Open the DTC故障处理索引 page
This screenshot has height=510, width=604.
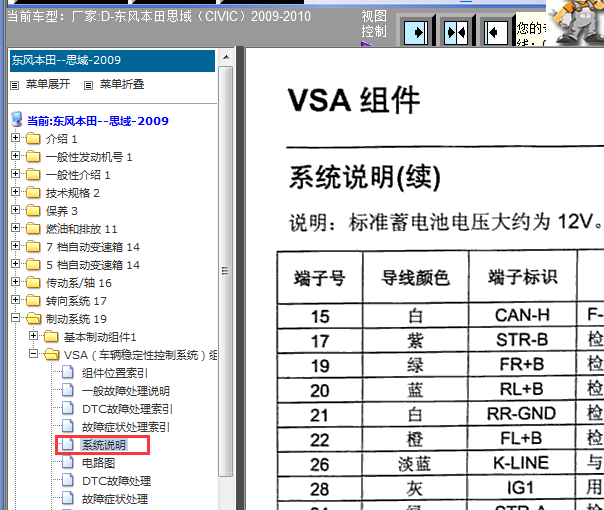coord(128,409)
